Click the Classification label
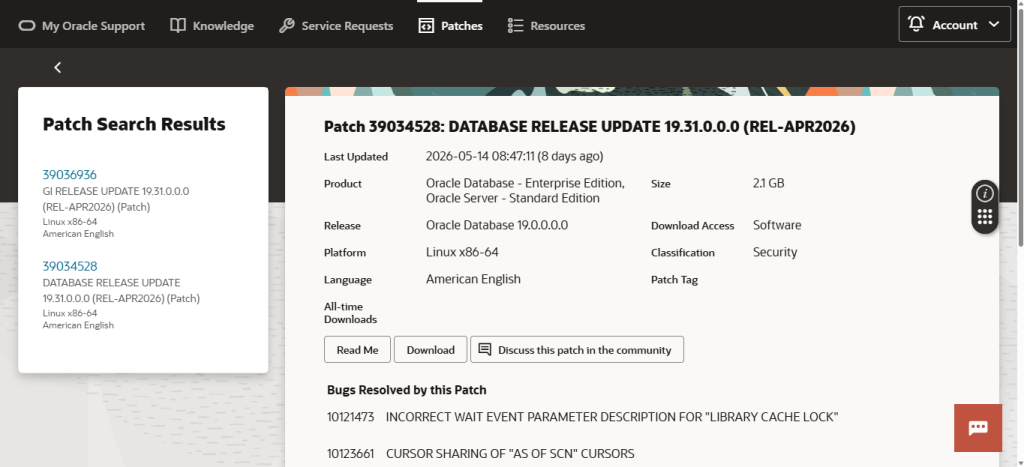Screen dimensions: 1024x467 point(683,252)
